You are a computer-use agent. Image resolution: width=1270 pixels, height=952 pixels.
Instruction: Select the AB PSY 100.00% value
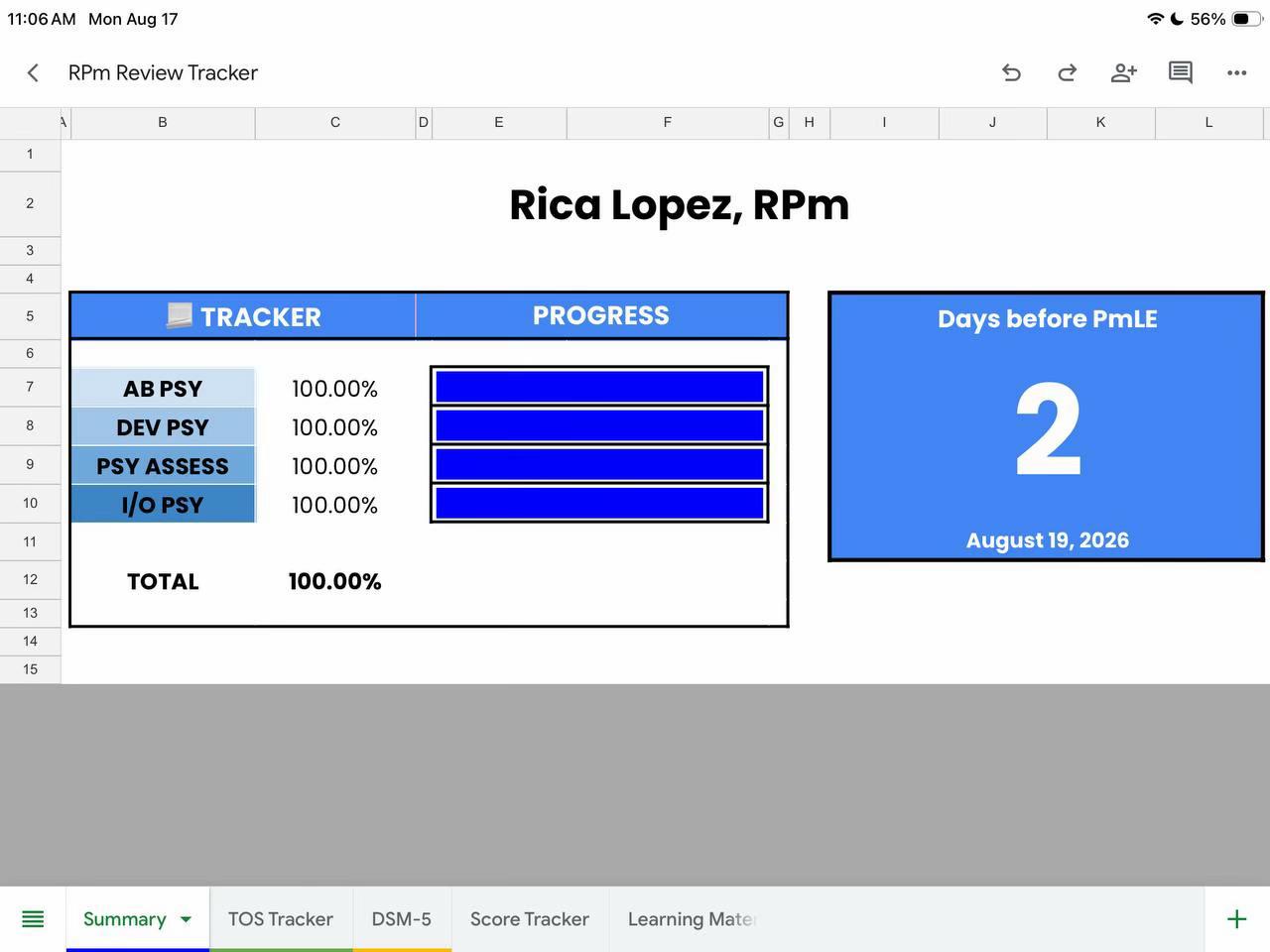335,388
